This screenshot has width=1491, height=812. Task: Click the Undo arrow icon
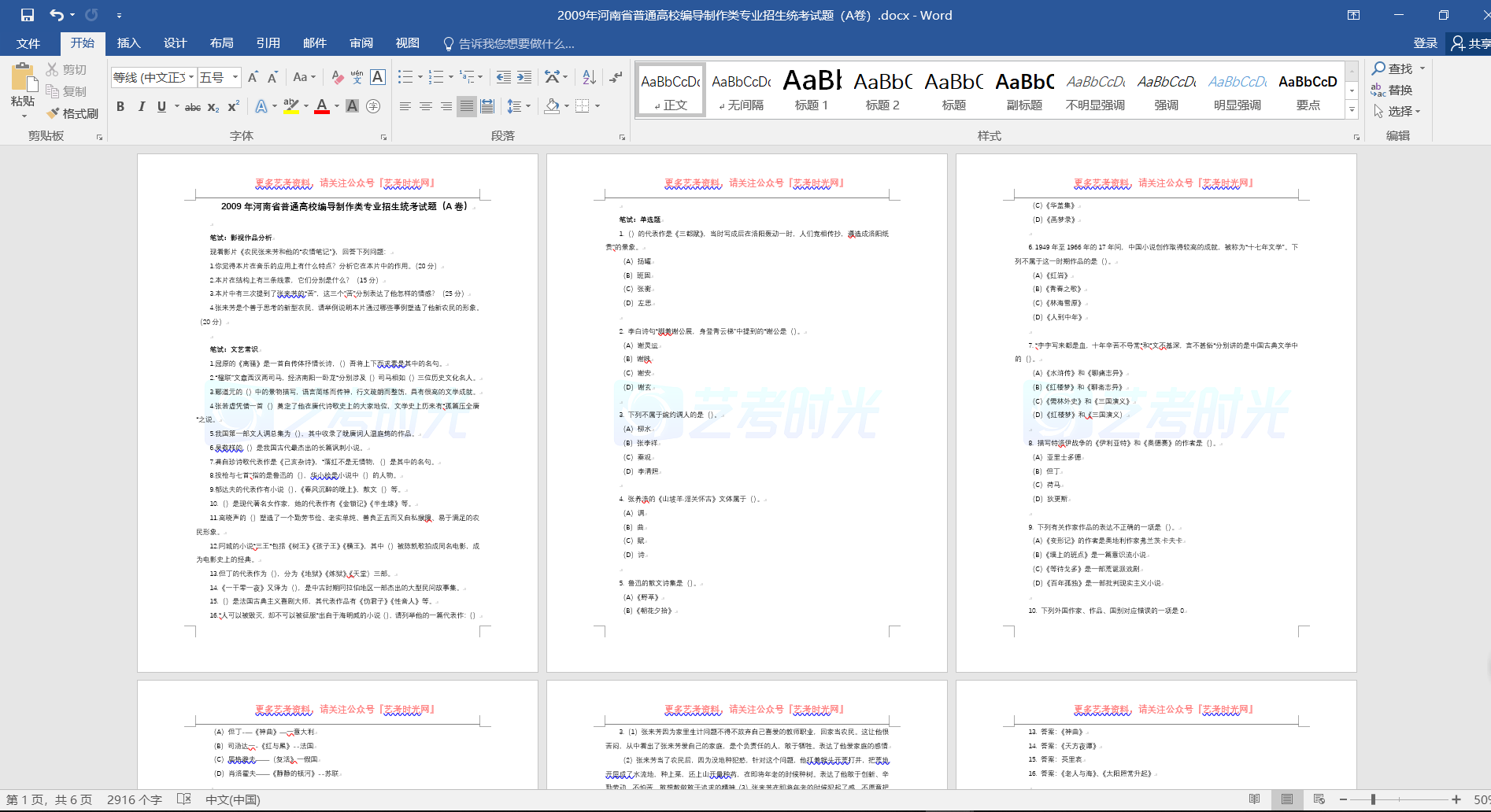(57, 15)
